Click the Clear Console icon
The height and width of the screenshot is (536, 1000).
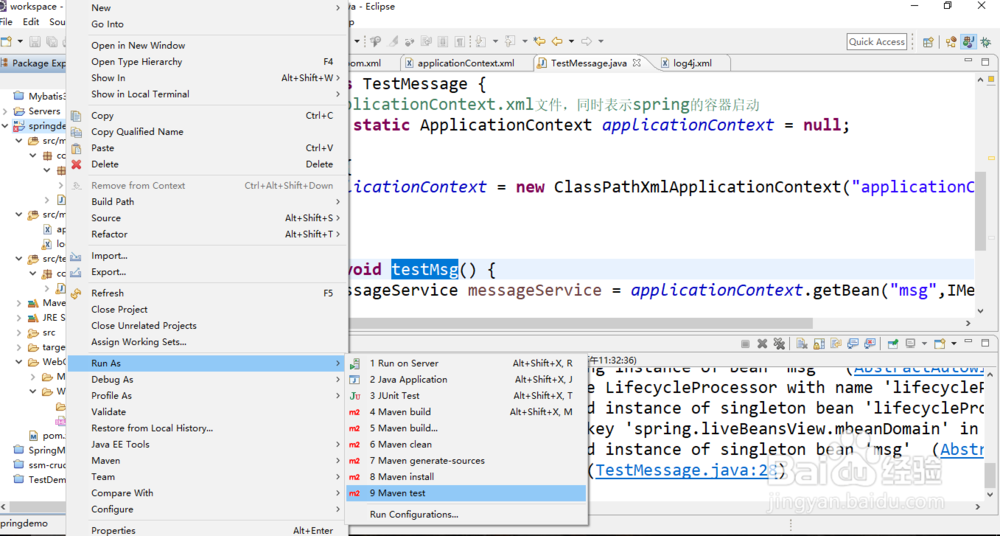coord(802,343)
